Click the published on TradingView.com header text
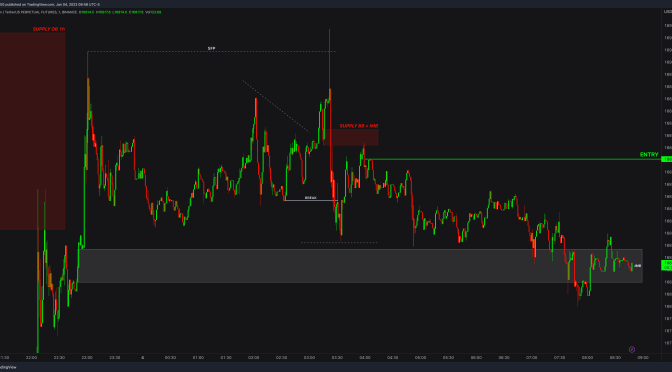This screenshot has height=372, width=672. 50,4
